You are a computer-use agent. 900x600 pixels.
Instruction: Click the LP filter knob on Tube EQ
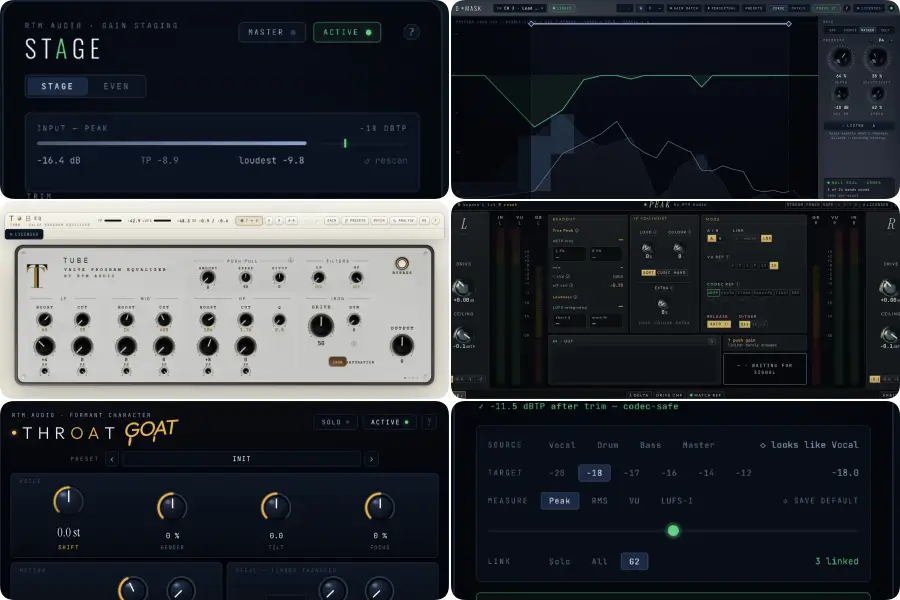coord(319,277)
